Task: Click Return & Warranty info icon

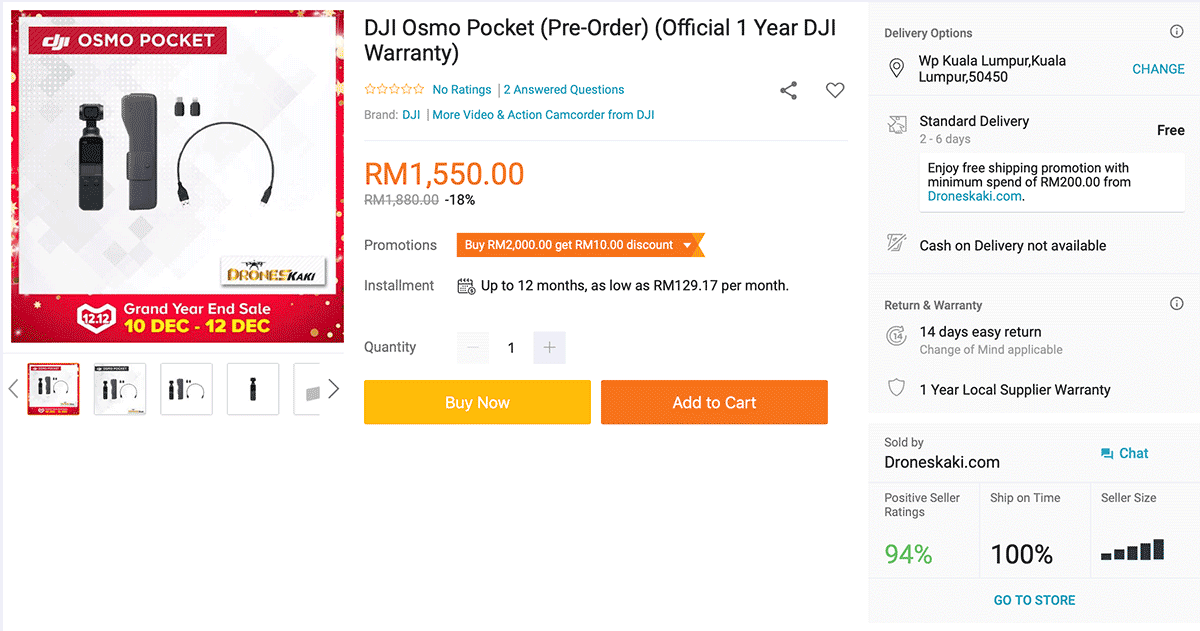Action: [x=1177, y=304]
